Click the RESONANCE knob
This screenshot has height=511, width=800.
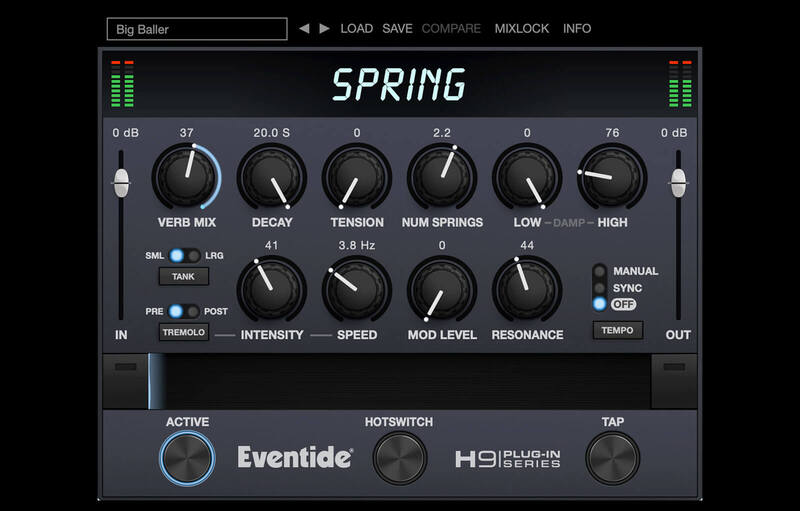click(527, 289)
